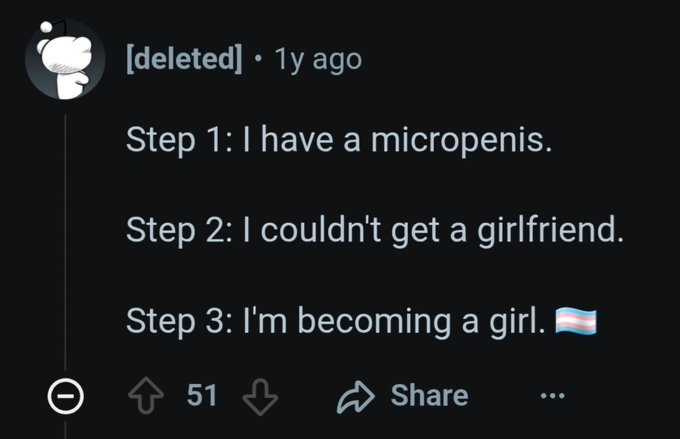Click the dot separator before the timestamp
Screen dimensions: 680x439
click(x=259, y=59)
